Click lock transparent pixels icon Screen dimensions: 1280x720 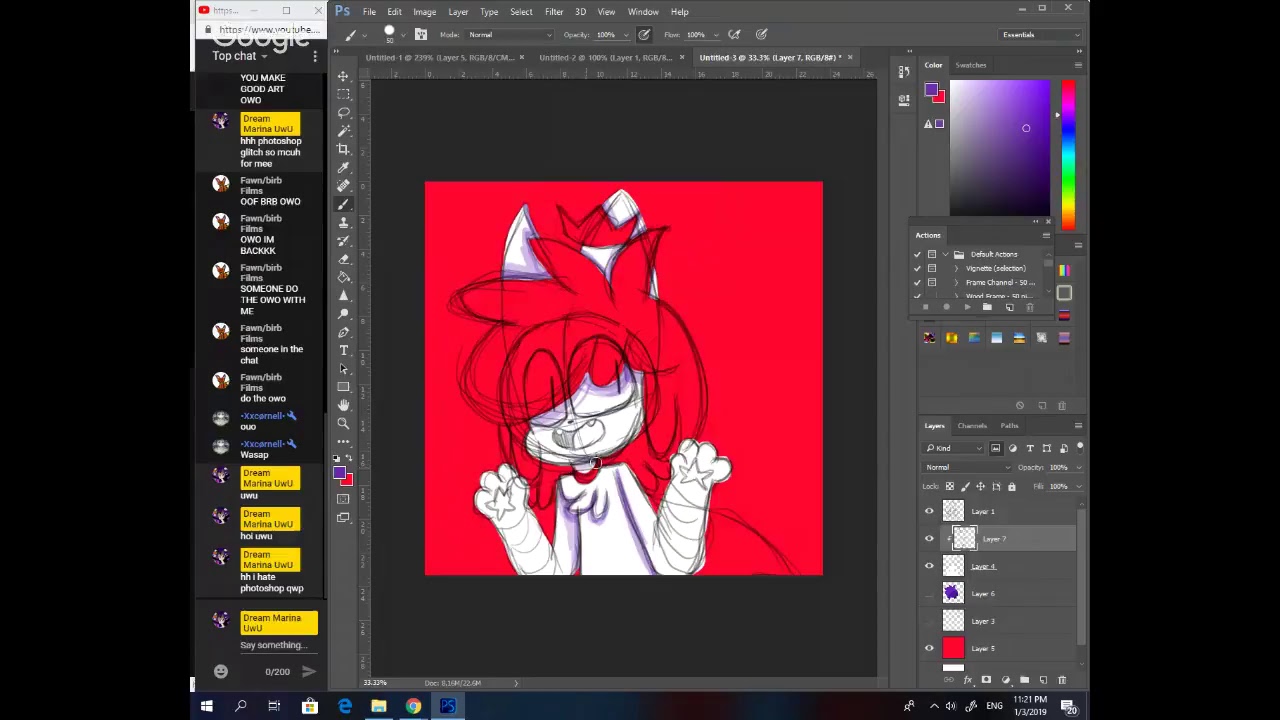pos(950,487)
